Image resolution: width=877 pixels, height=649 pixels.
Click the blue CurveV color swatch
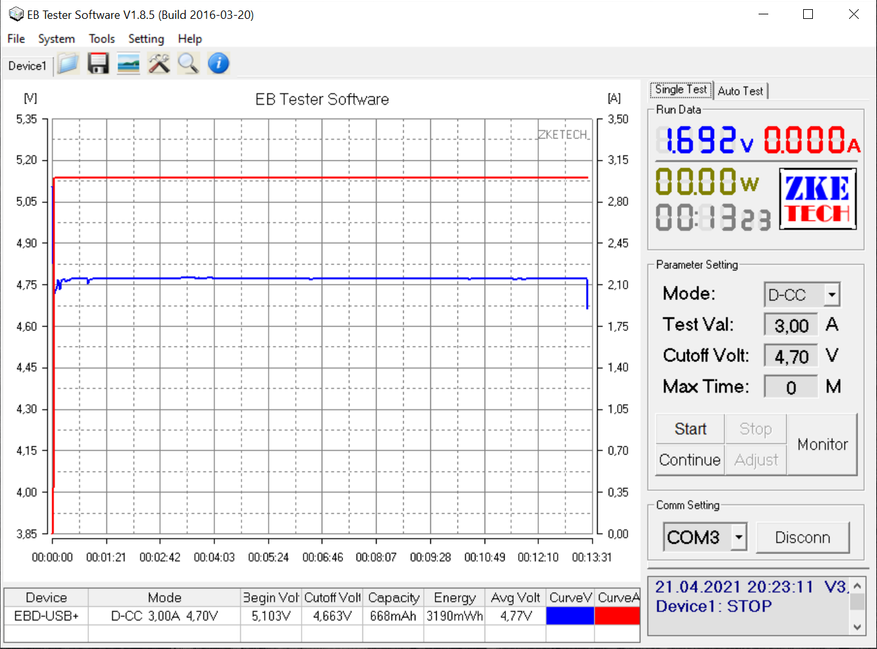tap(570, 616)
